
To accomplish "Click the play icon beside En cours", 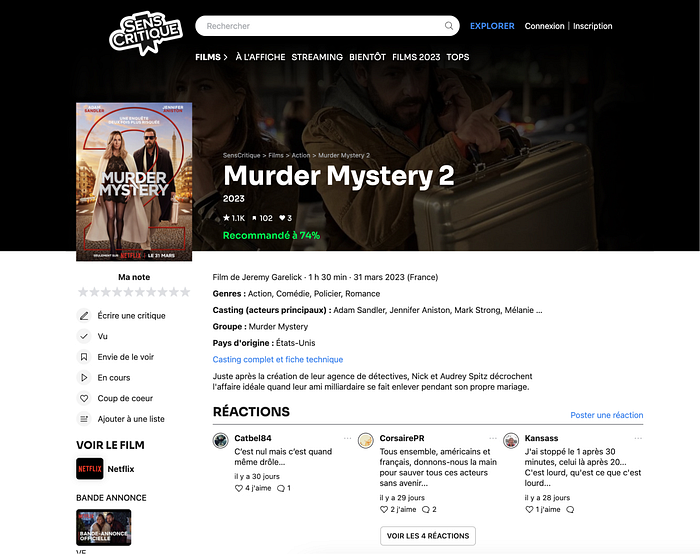I will click(x=84, y=378).
